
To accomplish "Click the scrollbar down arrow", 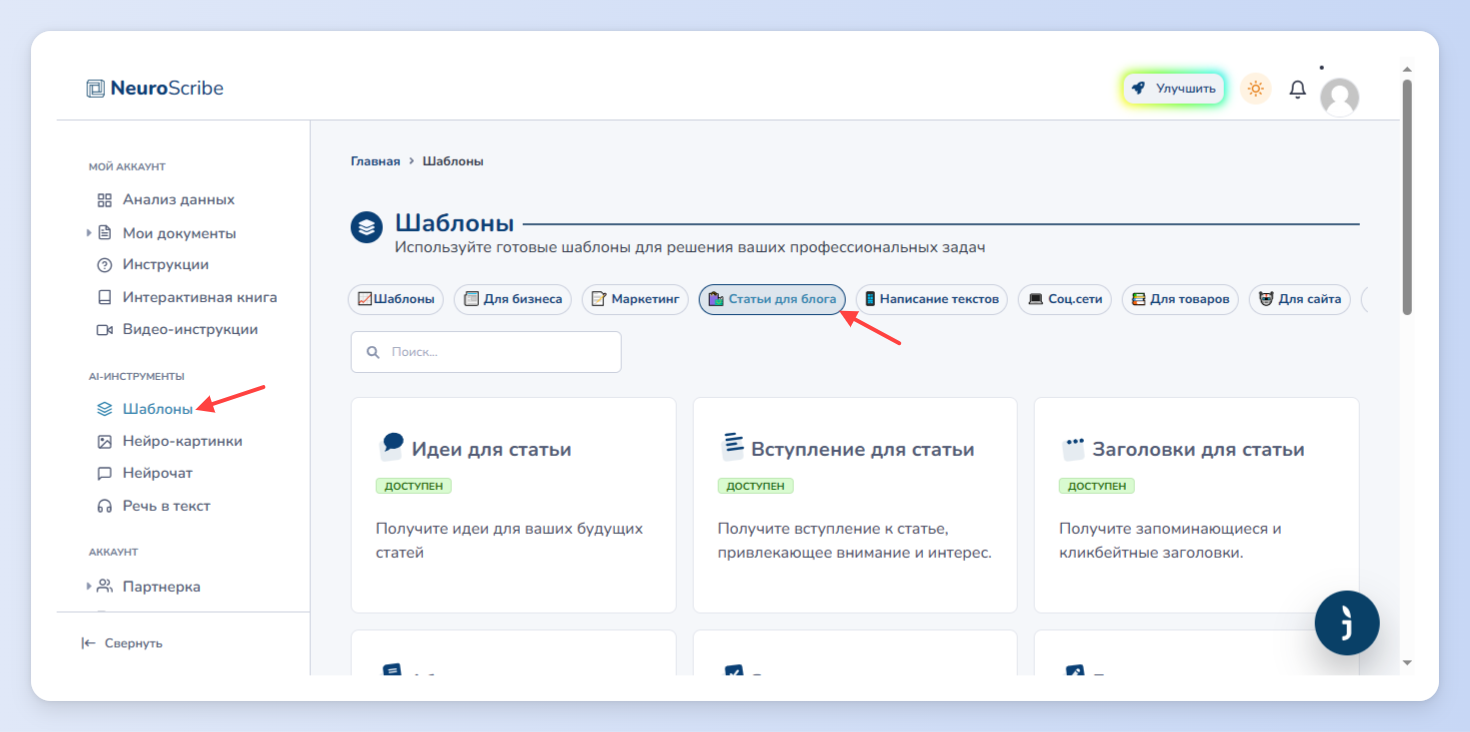I will (1407, 662).
